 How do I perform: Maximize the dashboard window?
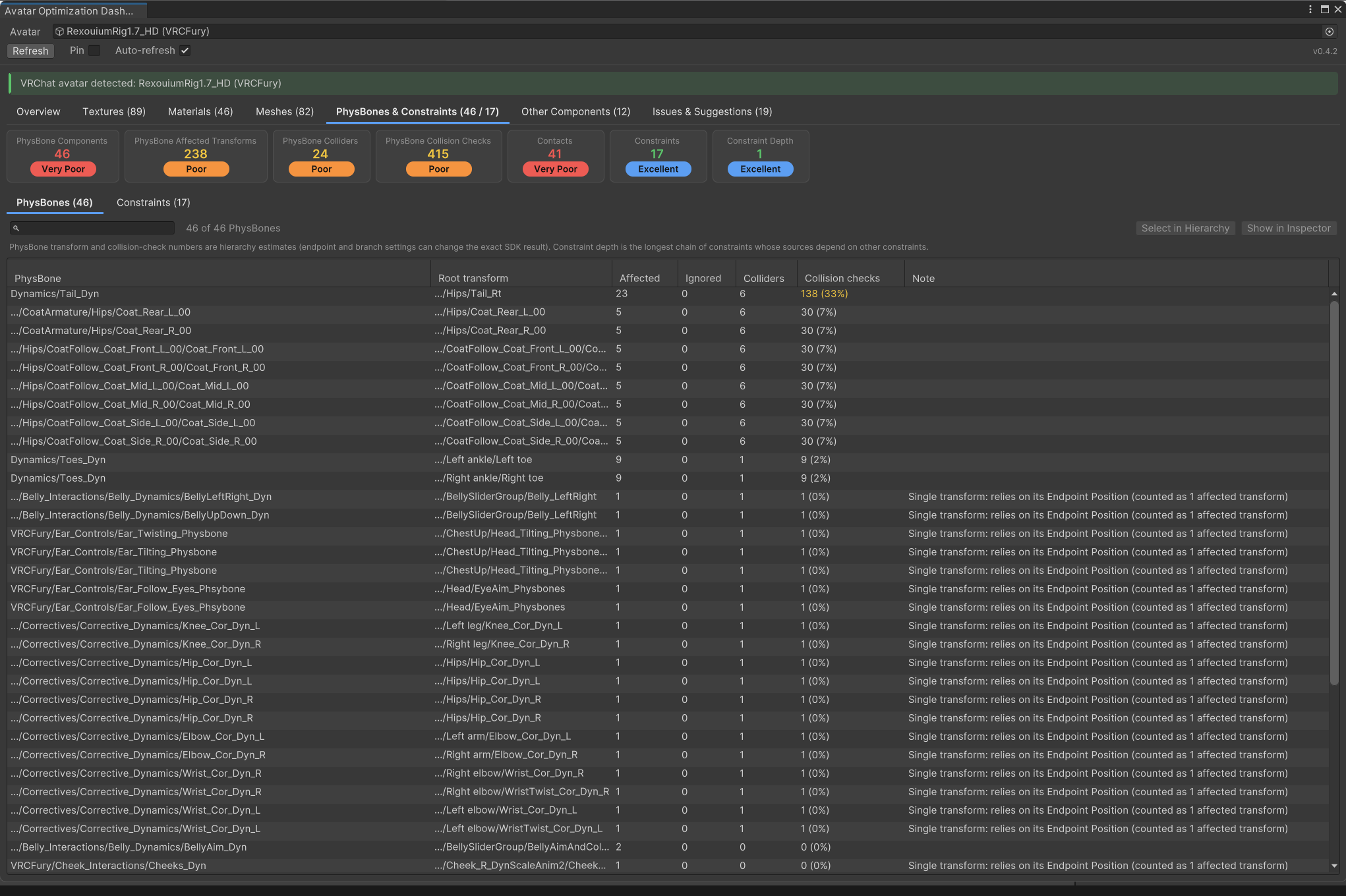[x=1324, y=9]
